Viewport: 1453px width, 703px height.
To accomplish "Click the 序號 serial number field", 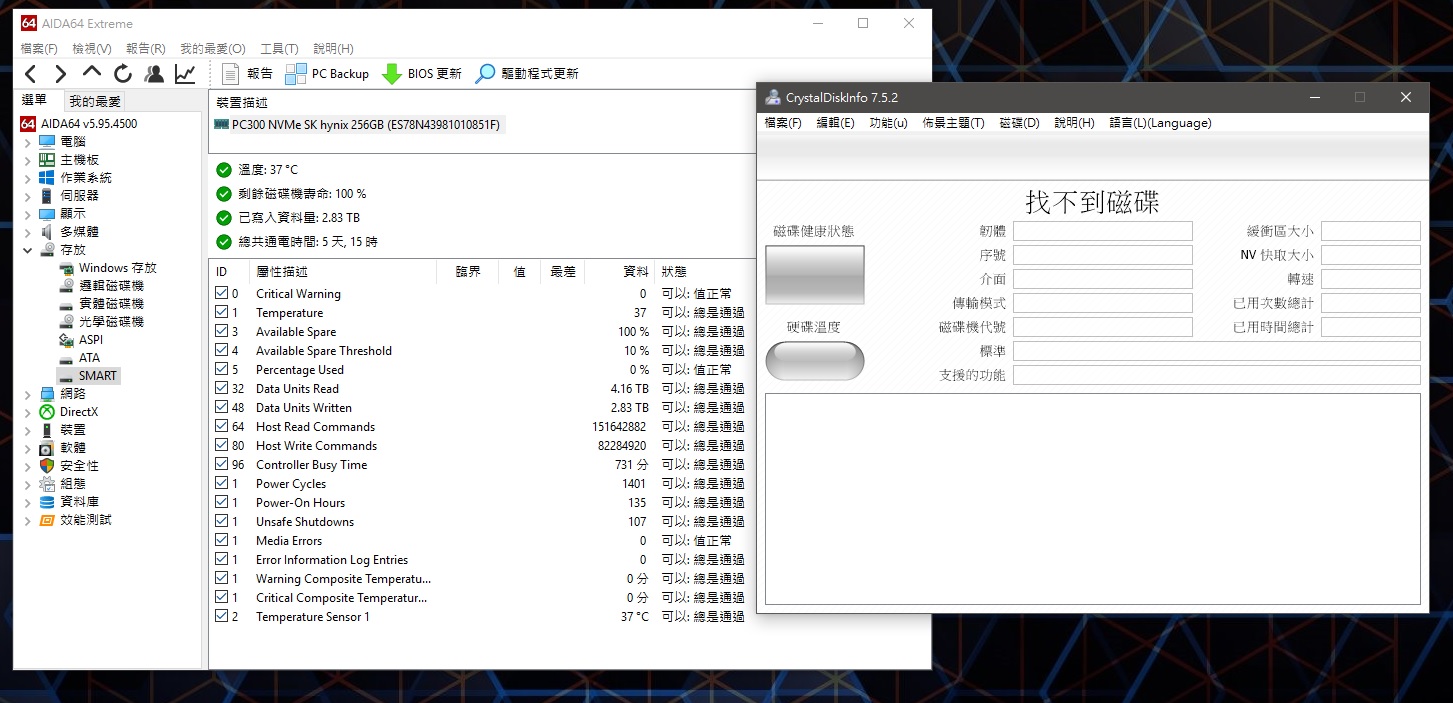I will (x=1103, y=255).
